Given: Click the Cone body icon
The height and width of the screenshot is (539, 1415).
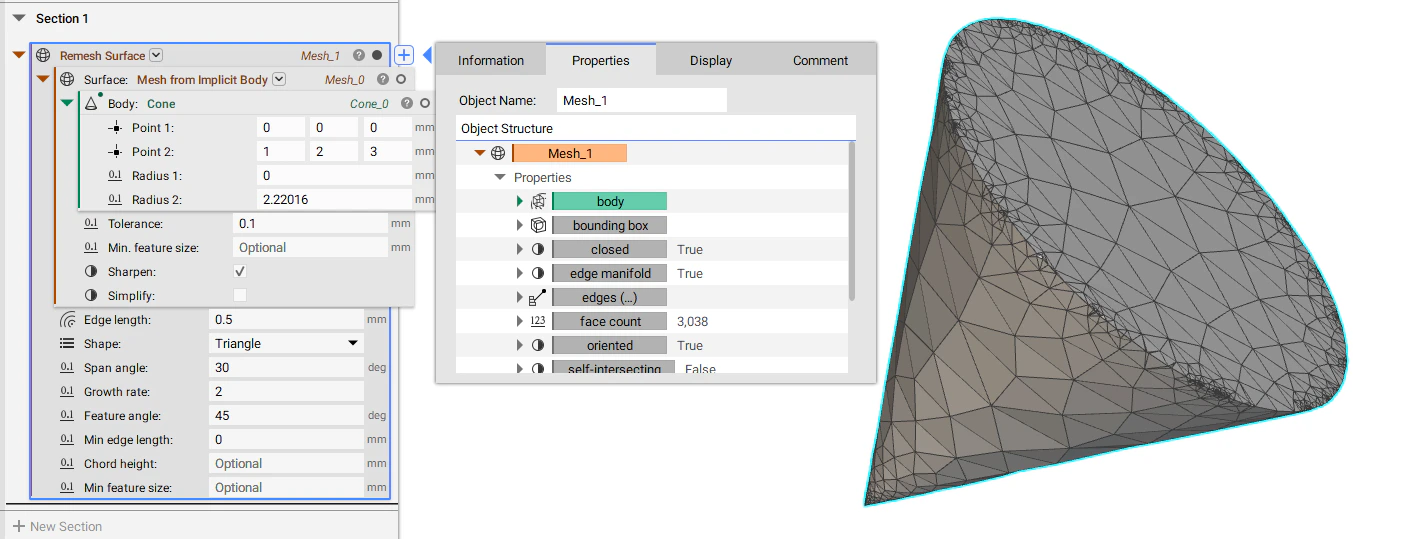Looking at the screenshot, I should pos(92,103).
